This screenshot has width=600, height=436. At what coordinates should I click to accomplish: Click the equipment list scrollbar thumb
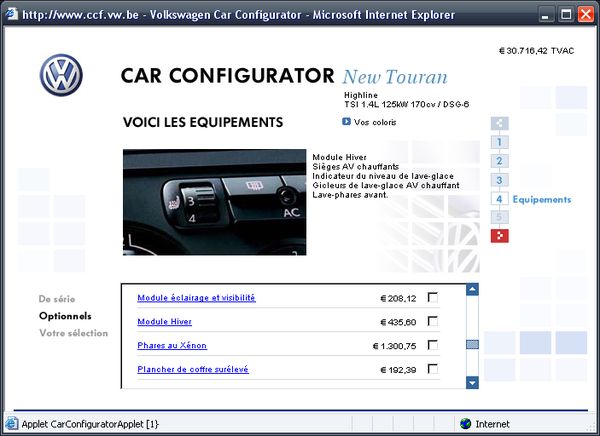tap(473, 345)
